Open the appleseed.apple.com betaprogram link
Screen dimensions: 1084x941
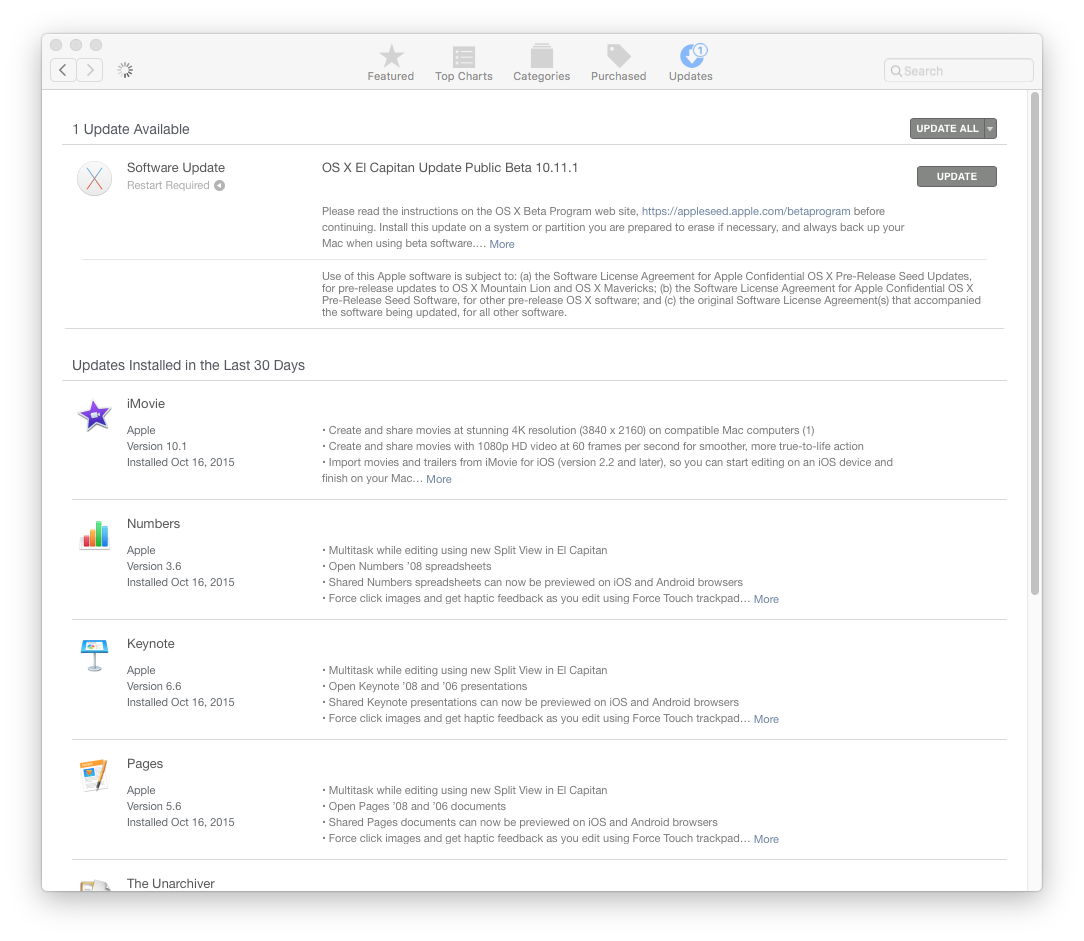[x=746, y=211]
